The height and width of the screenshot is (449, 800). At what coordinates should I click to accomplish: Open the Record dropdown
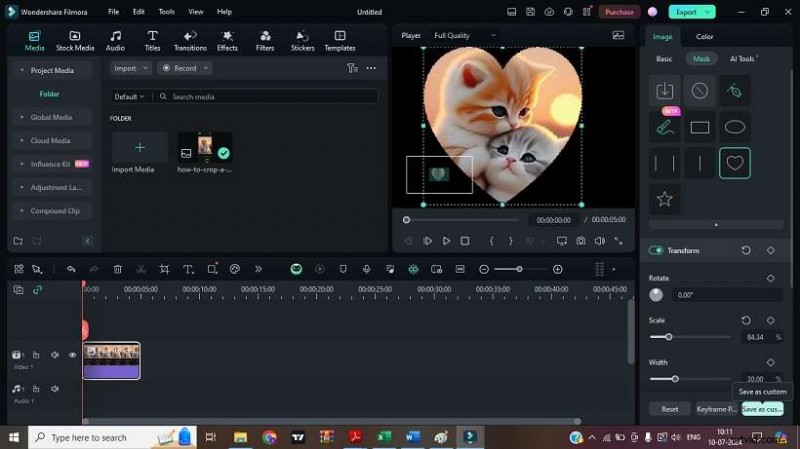(x=185, y=68)
